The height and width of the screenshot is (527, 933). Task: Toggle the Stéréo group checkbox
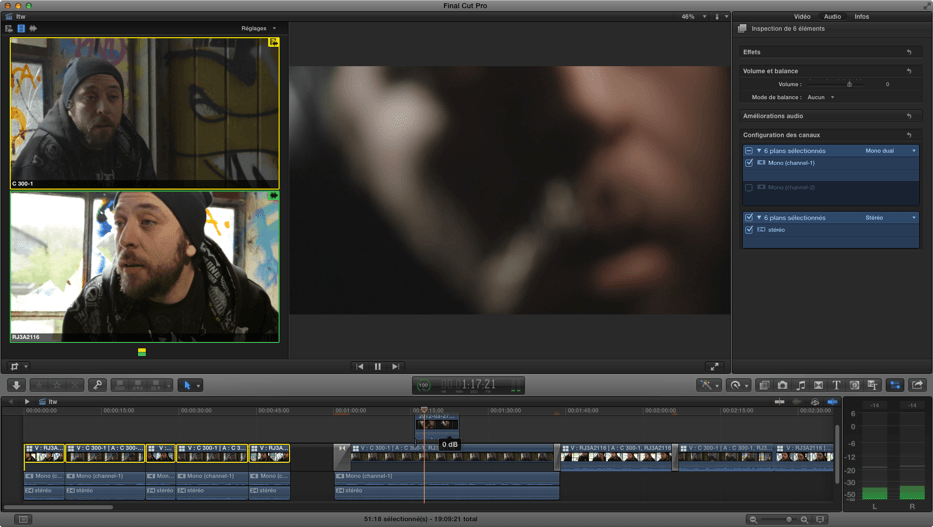(749, 218)
